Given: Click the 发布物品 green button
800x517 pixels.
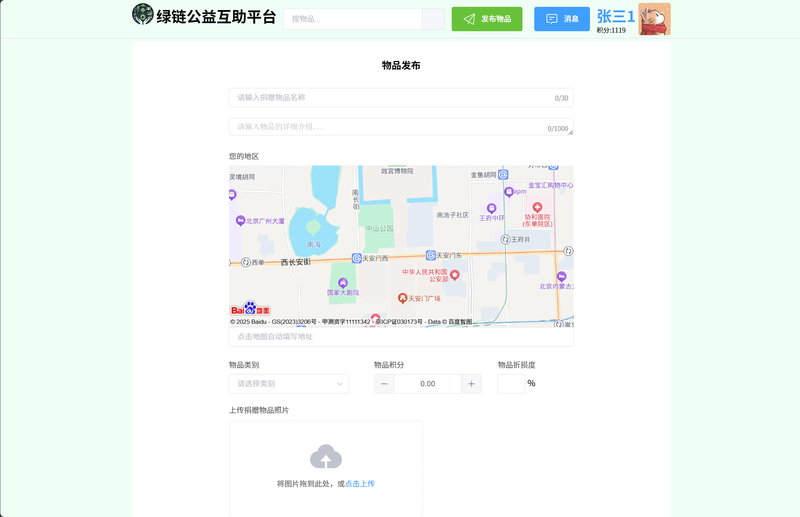Looking at the screenshot, I should pyautogui.click(x=487, y=19).
